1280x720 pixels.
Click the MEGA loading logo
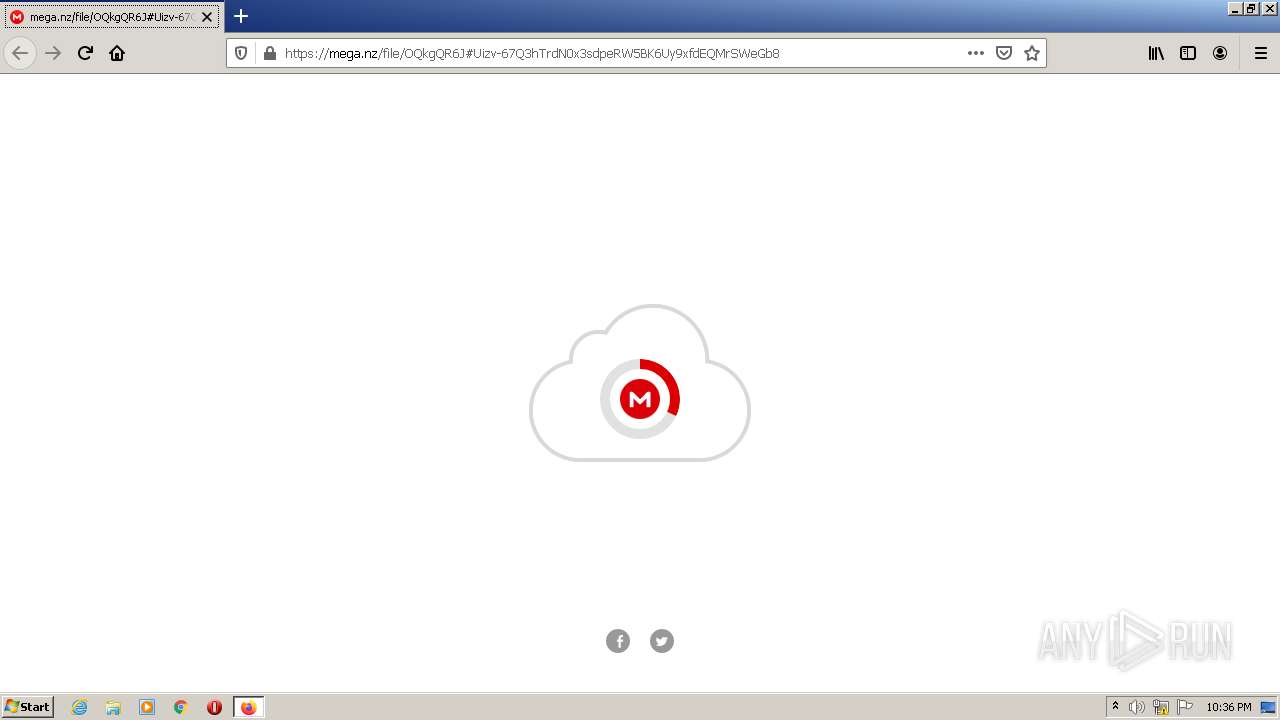640,399
